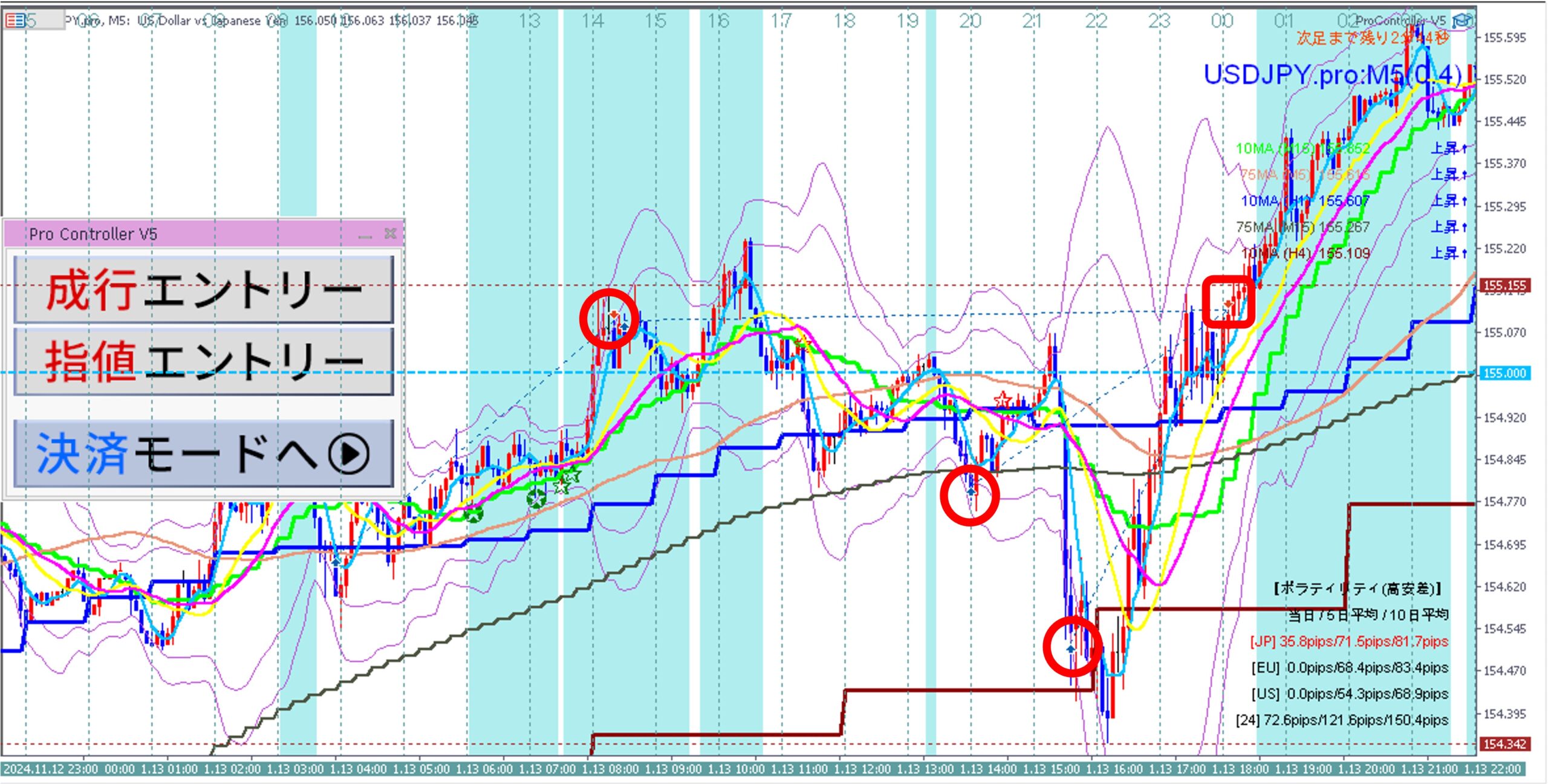This screenshot has height=784, width=1548.
Task: Close the Pro Controller V5 panel
Action: 391,233
